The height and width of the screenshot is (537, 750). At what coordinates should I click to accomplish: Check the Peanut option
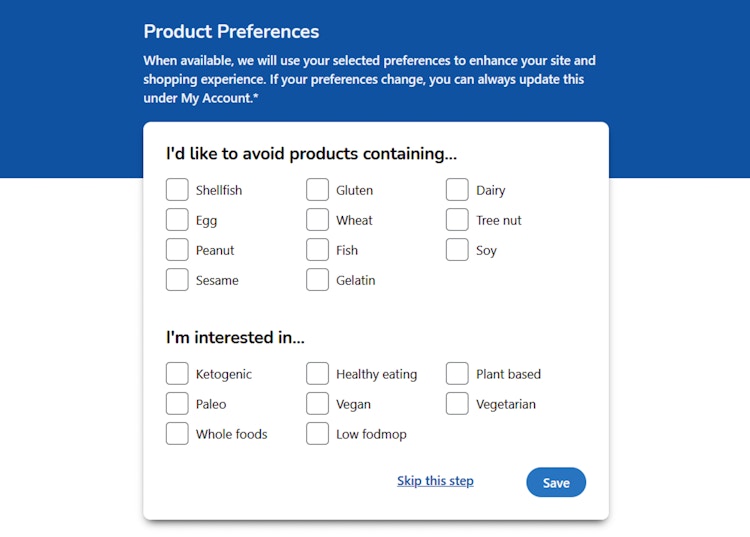pyautogui.click(x=177, y=250)
